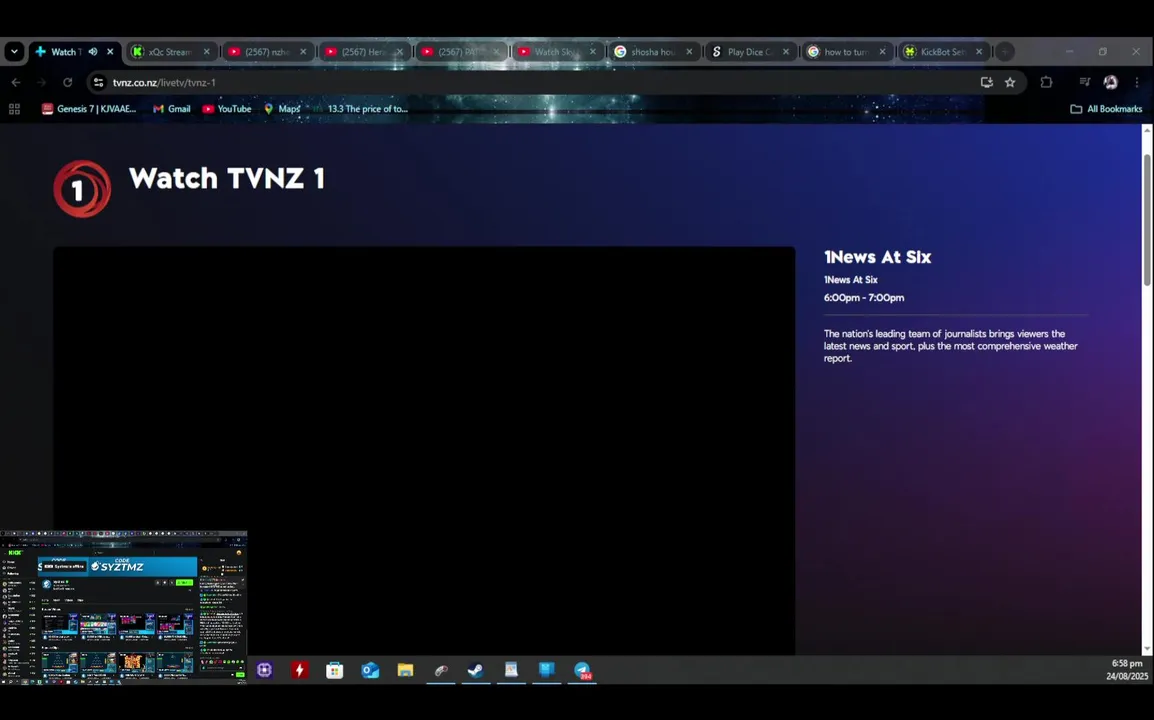Open the Chrome profile avatar
This screenshot has height=720, width=1154.
[1111, 82]
